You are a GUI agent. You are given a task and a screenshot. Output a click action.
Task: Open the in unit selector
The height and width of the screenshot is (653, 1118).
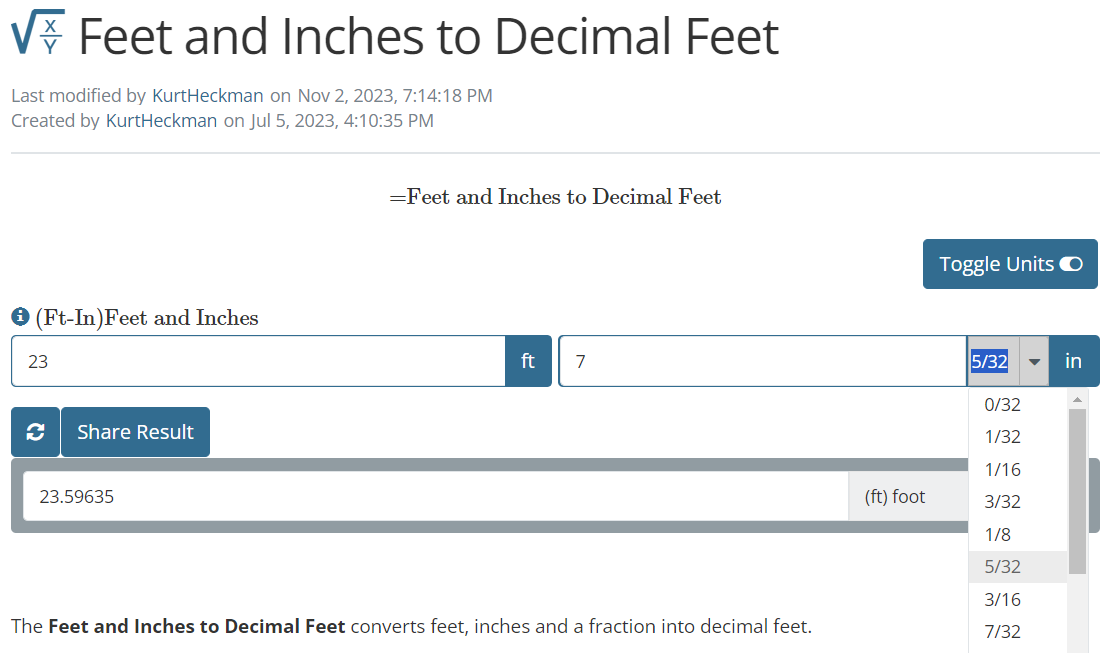[1073, 361]
